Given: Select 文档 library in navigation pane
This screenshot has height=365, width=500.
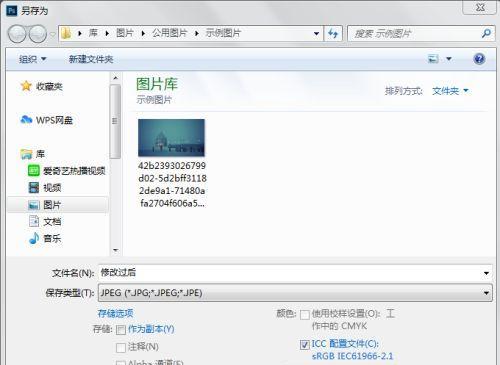Looking at the screenshot, I should pyautogui.click(x=52, y=222).
